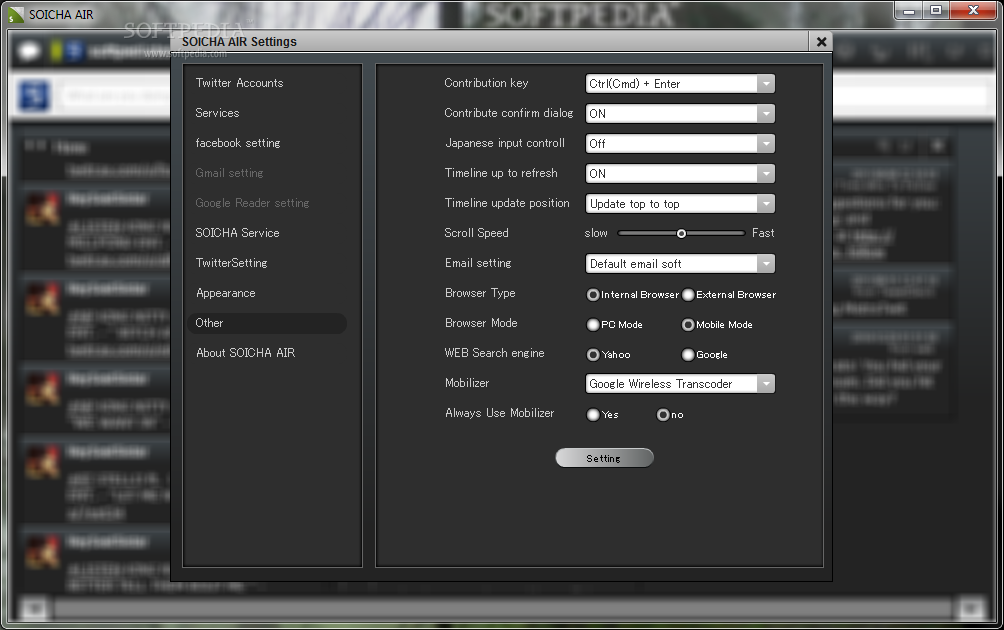The image size is (1004, 630).
Task: Click Scroll Speed track near slow
Action: click(628, 234)
